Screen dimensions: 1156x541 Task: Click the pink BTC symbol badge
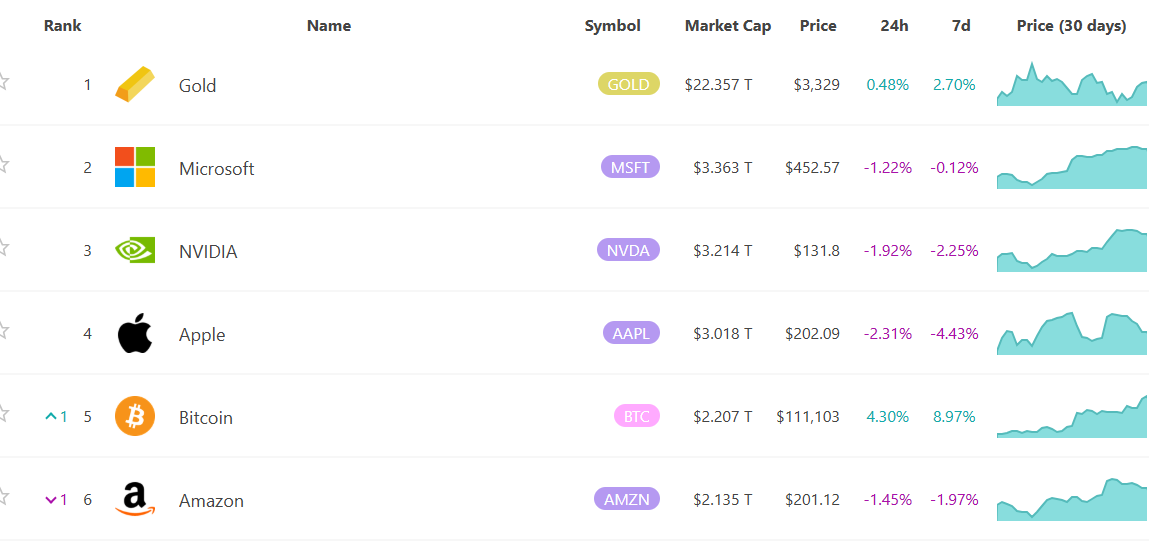pyautogui.click(x=636, y=416)
